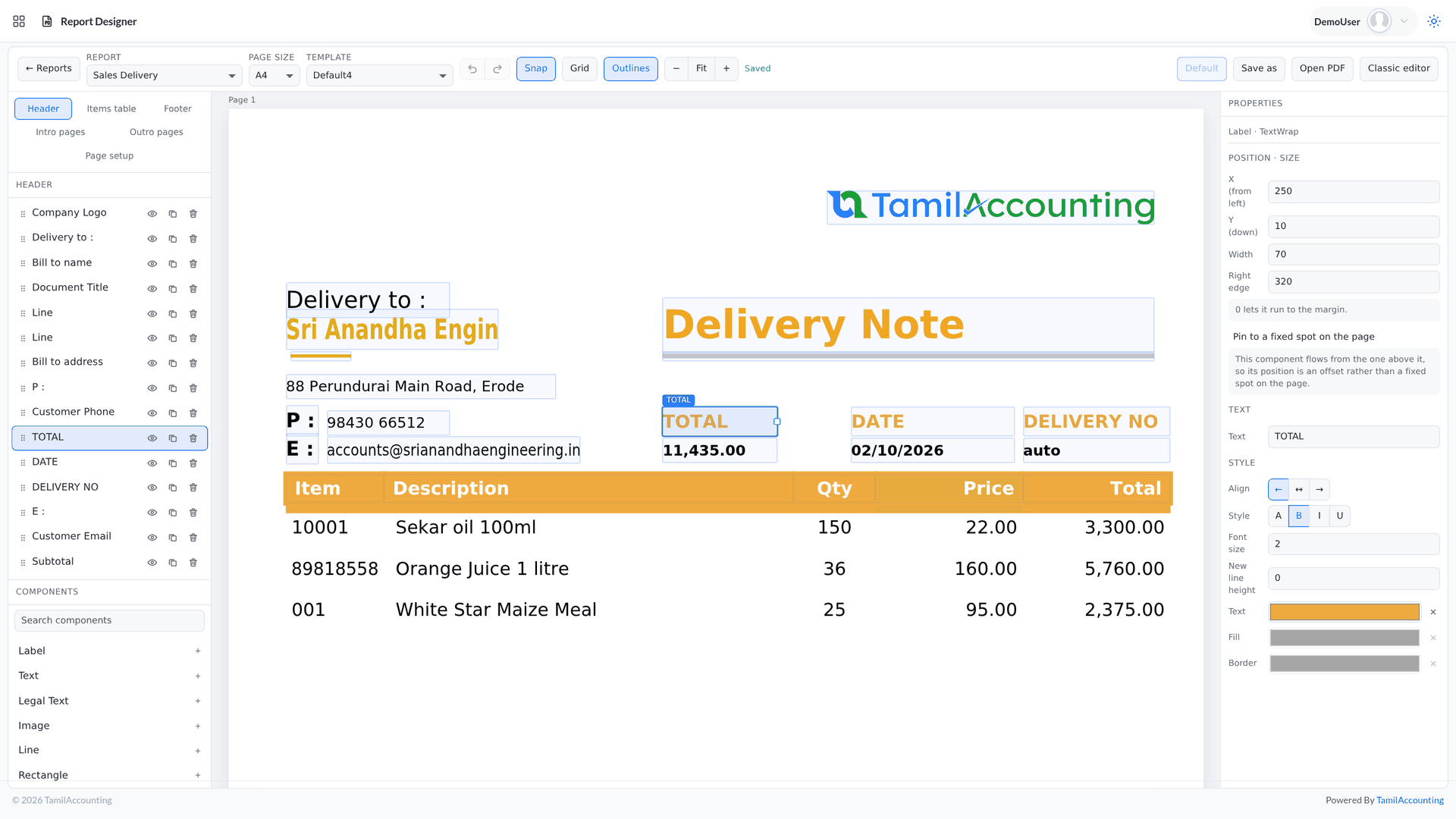The image size is (1456, 819).
Task: Zoom in with the plus button
Action: tap(726, 69)
